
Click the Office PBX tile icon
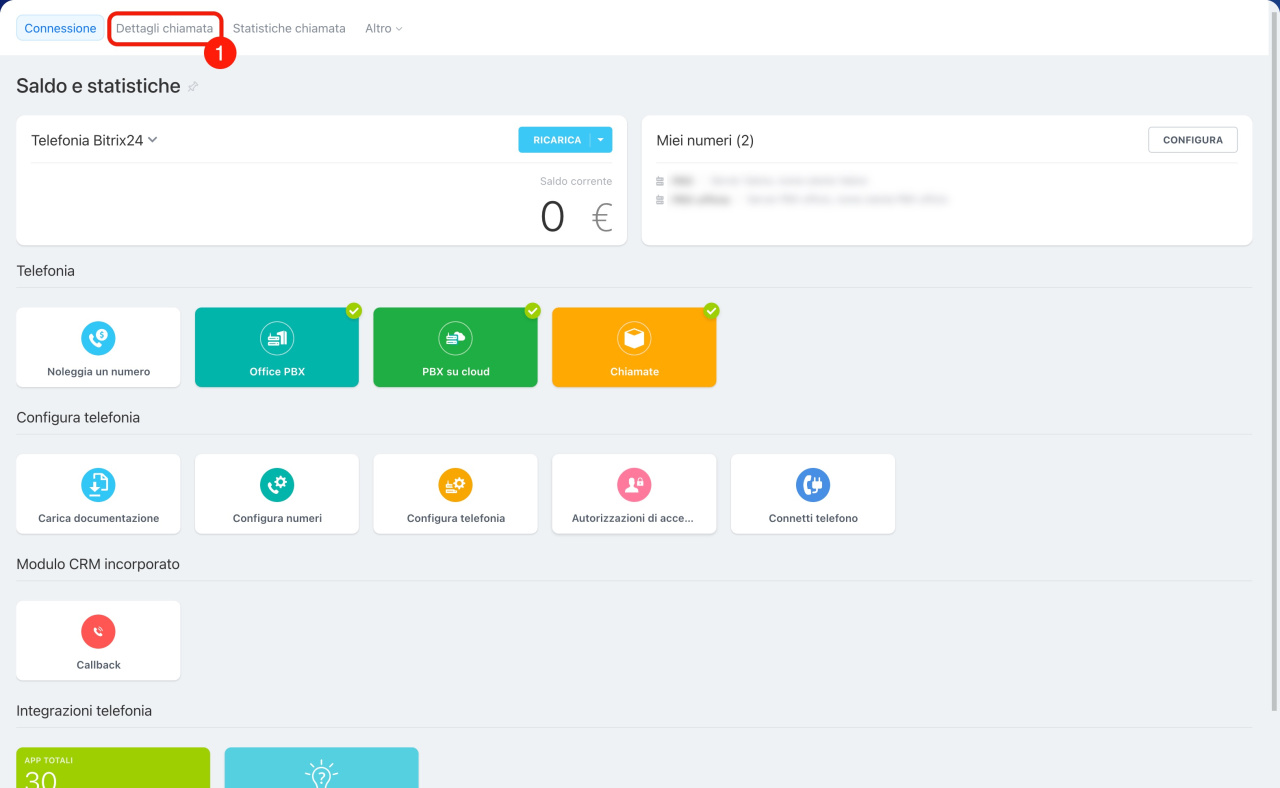click(x=277, y=338)
